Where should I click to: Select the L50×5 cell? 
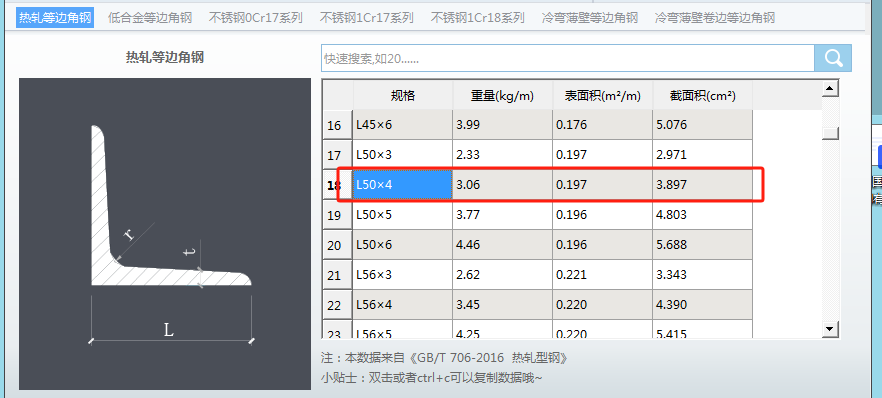tap(403, 214)
